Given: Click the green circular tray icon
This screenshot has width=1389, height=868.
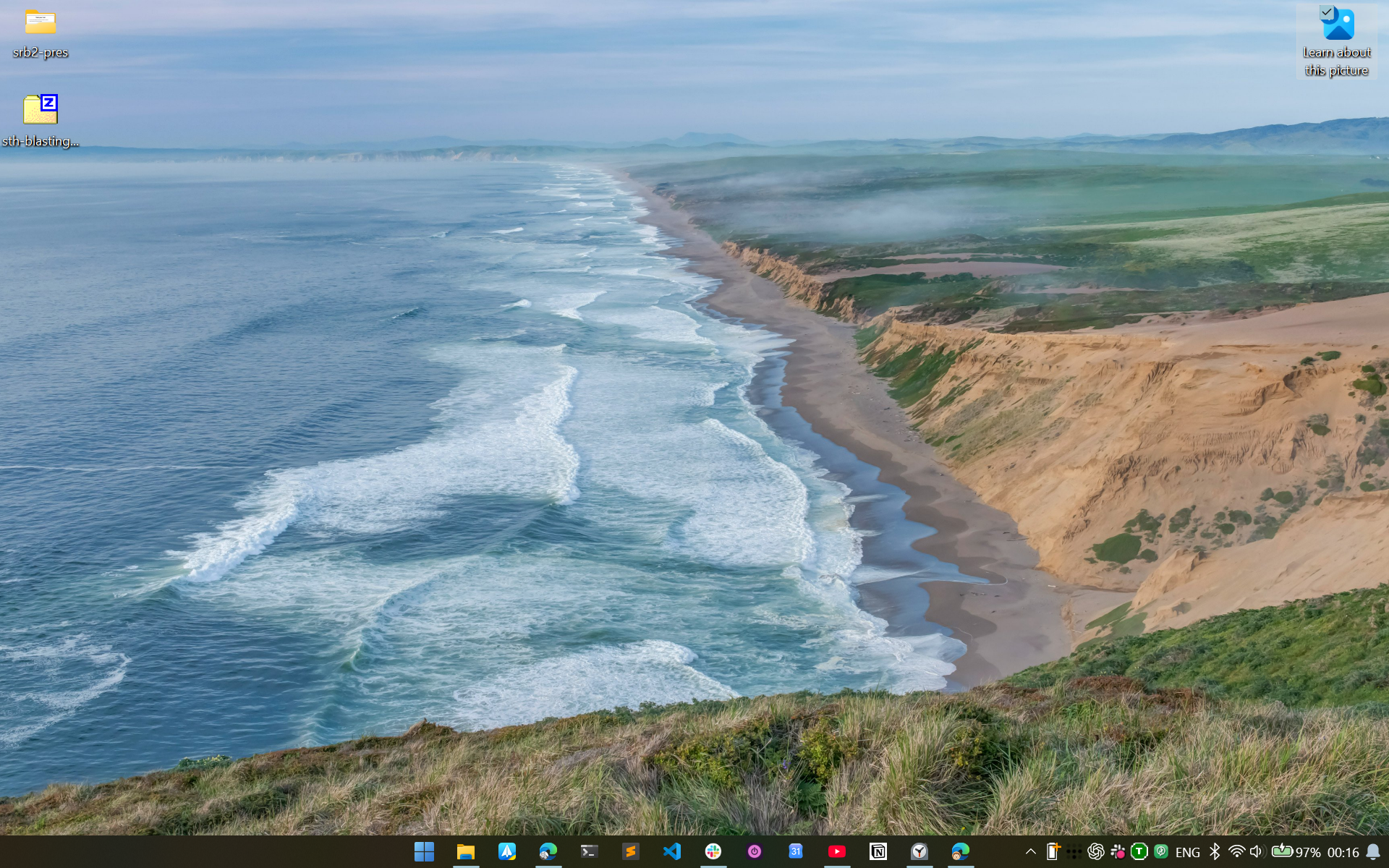Looking at the screenshot, I should click(1161, 851).
